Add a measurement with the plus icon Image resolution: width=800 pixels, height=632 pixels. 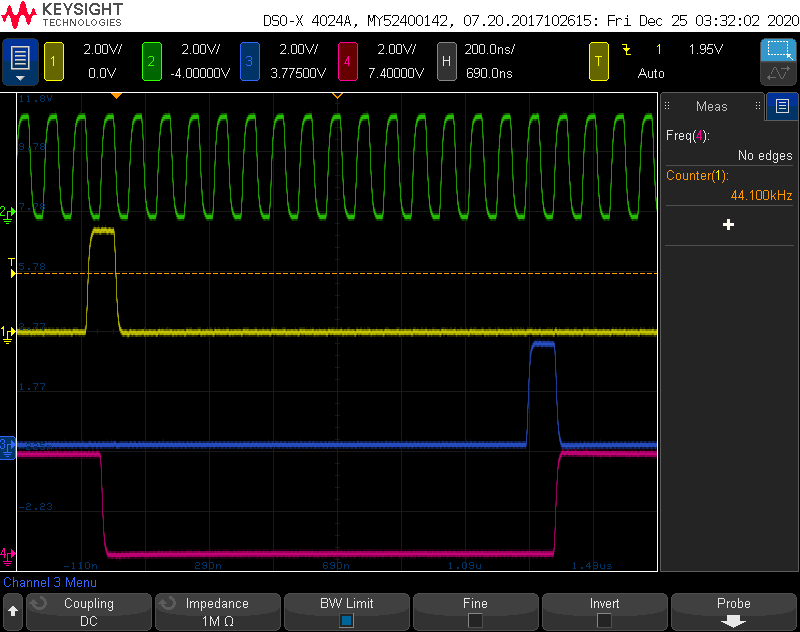tap(729, 224)
